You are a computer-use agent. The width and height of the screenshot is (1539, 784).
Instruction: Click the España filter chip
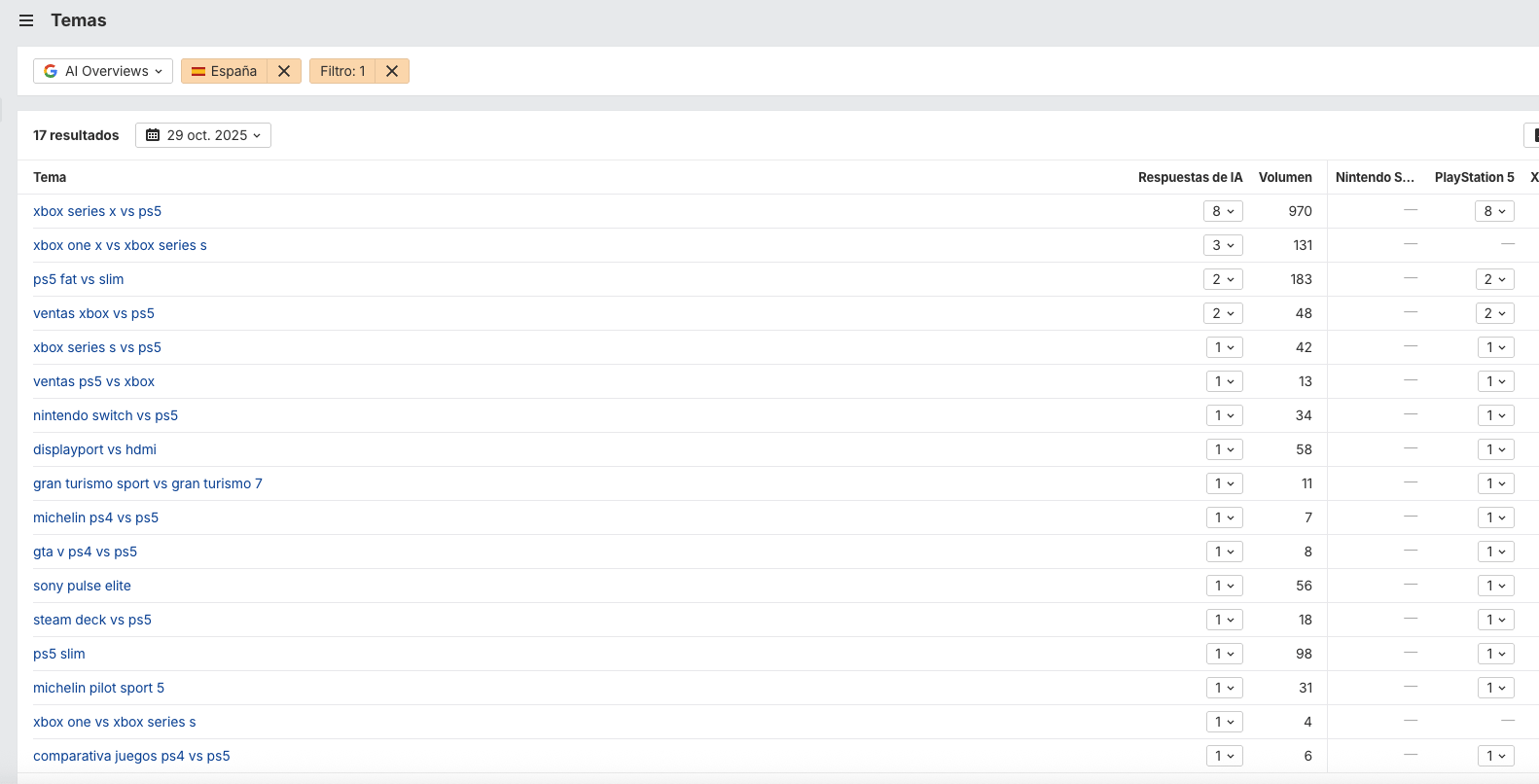point(225,71)
